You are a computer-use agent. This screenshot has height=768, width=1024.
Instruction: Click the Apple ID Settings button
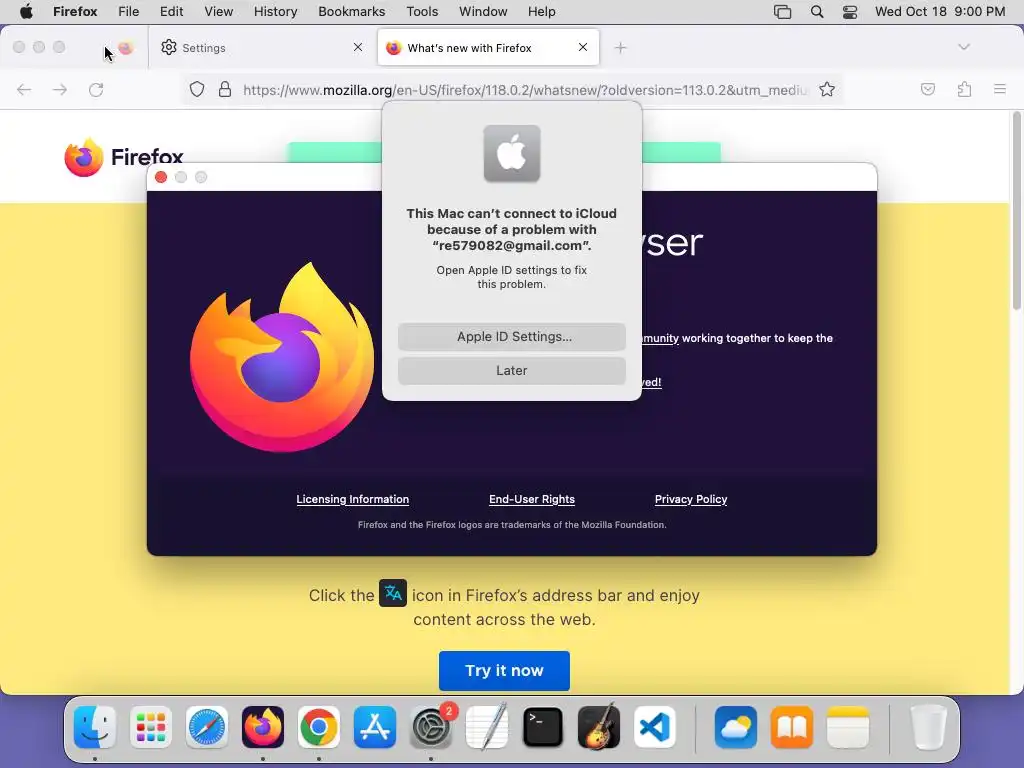pyautogui.click(x=511, y=336)
